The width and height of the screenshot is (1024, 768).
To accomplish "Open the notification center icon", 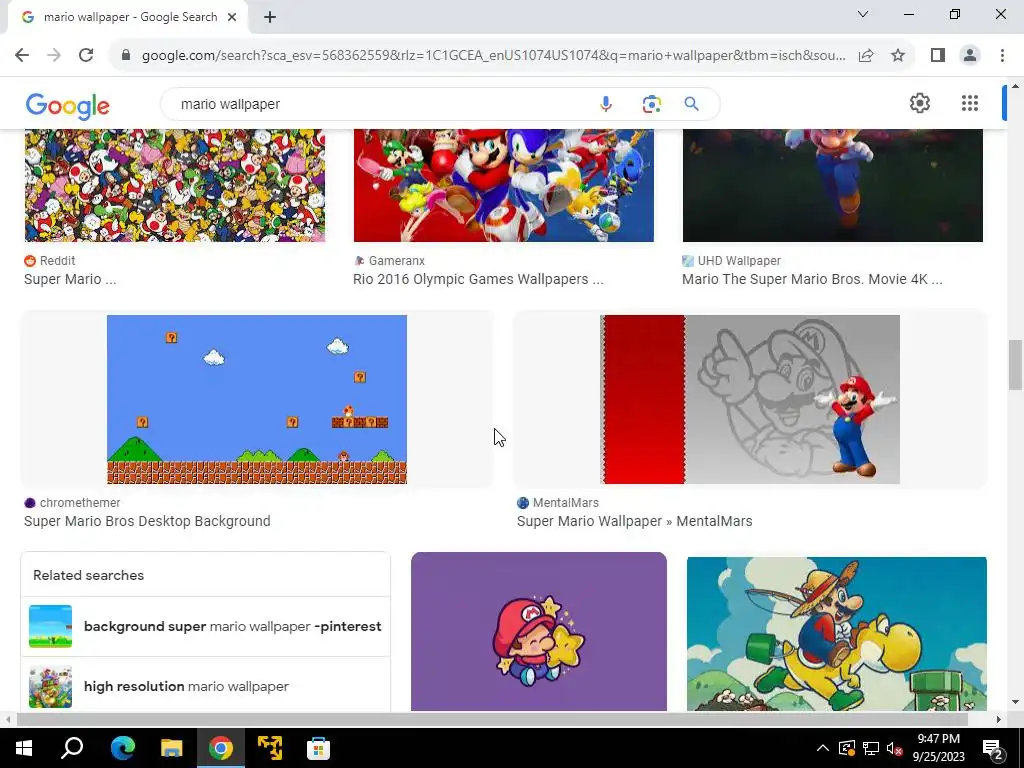I will coord(993,748).
